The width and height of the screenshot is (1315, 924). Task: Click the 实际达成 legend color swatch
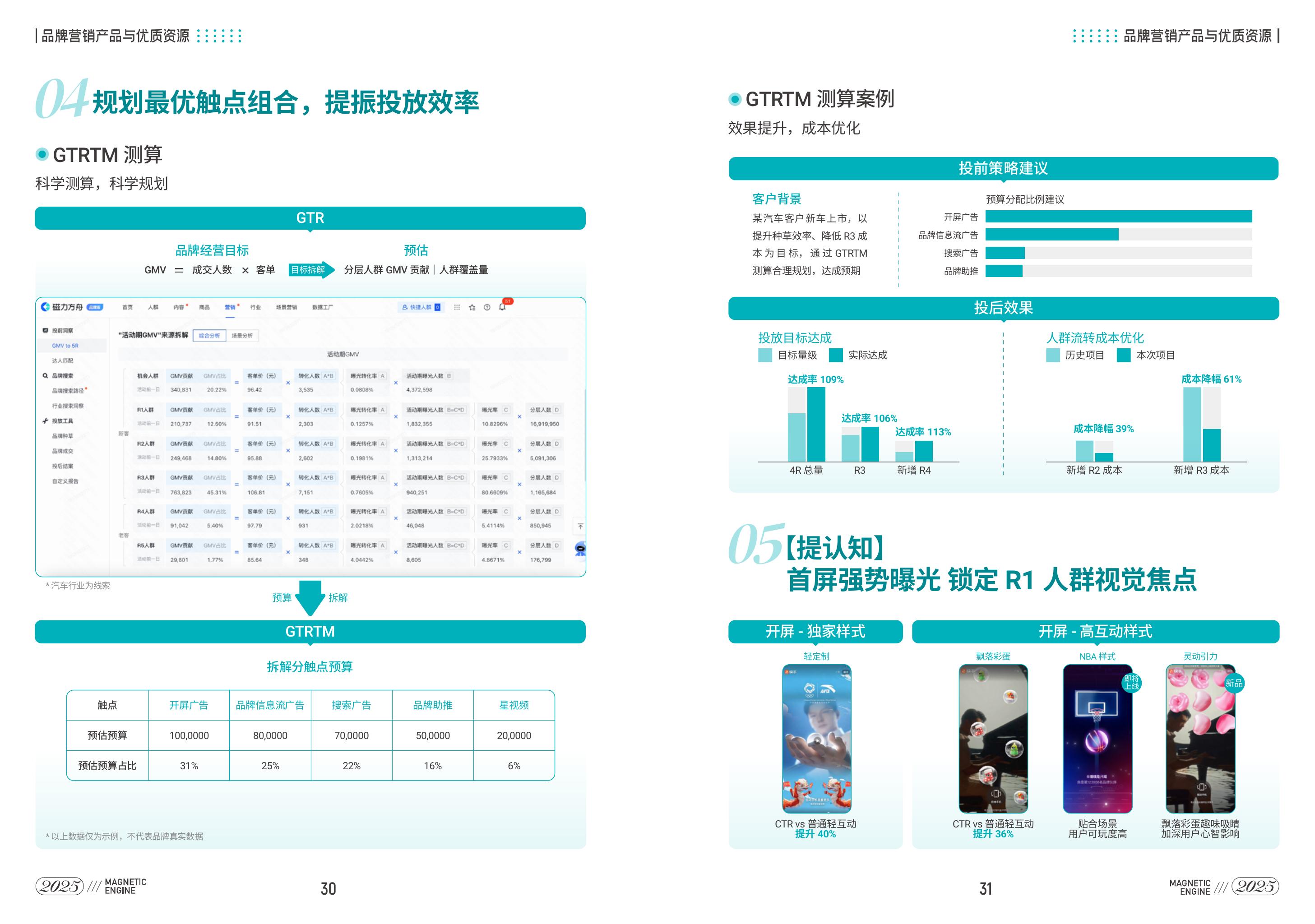click(x=836, y=355)
